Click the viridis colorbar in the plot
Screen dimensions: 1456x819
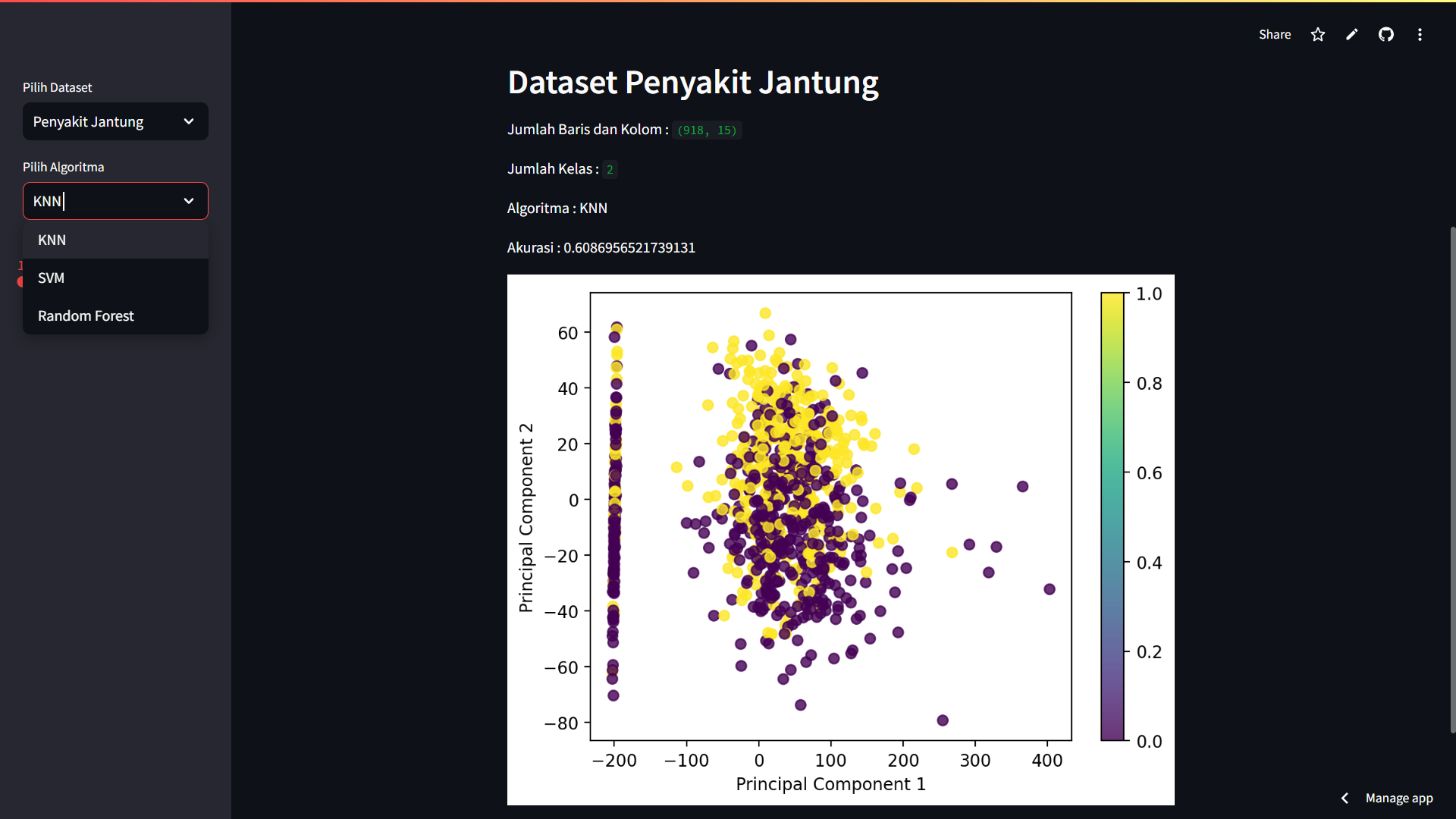click(x=1112, y=516)
